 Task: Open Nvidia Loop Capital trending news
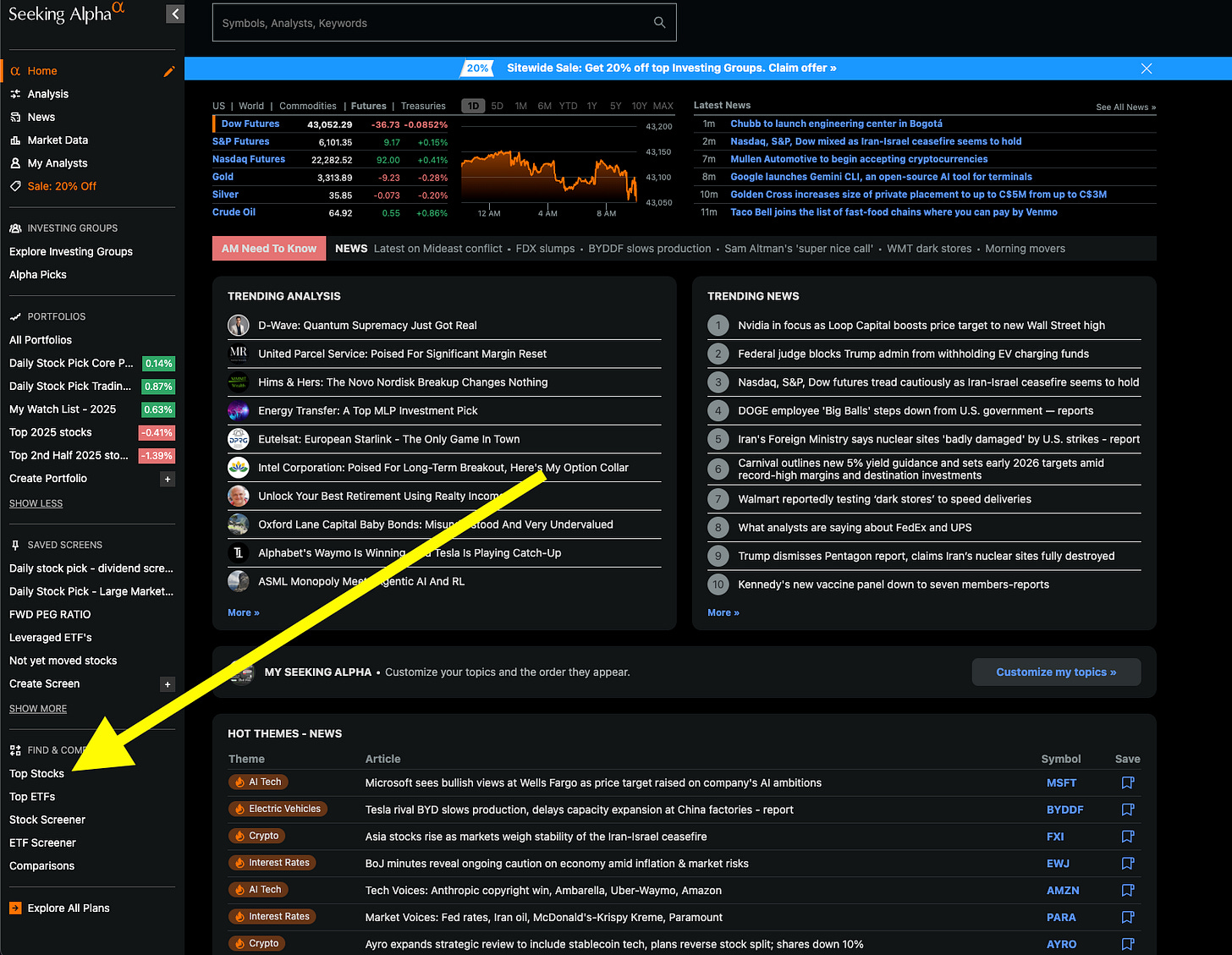(x=921, y=326)
